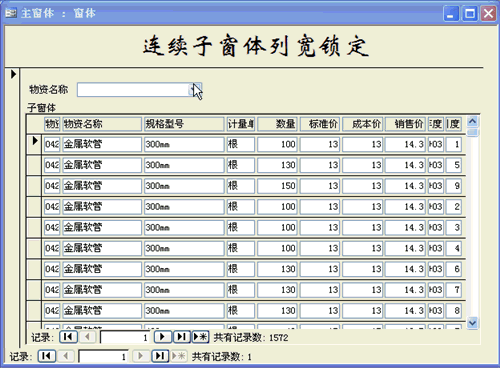Click main form record number box
Screen dimensions: 500x368
[x=104, y=357]
